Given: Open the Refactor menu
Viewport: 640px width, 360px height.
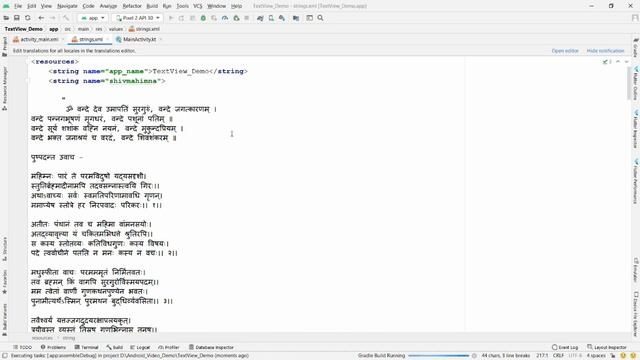Looking at the screenshot, I should (x=132, y=6).
